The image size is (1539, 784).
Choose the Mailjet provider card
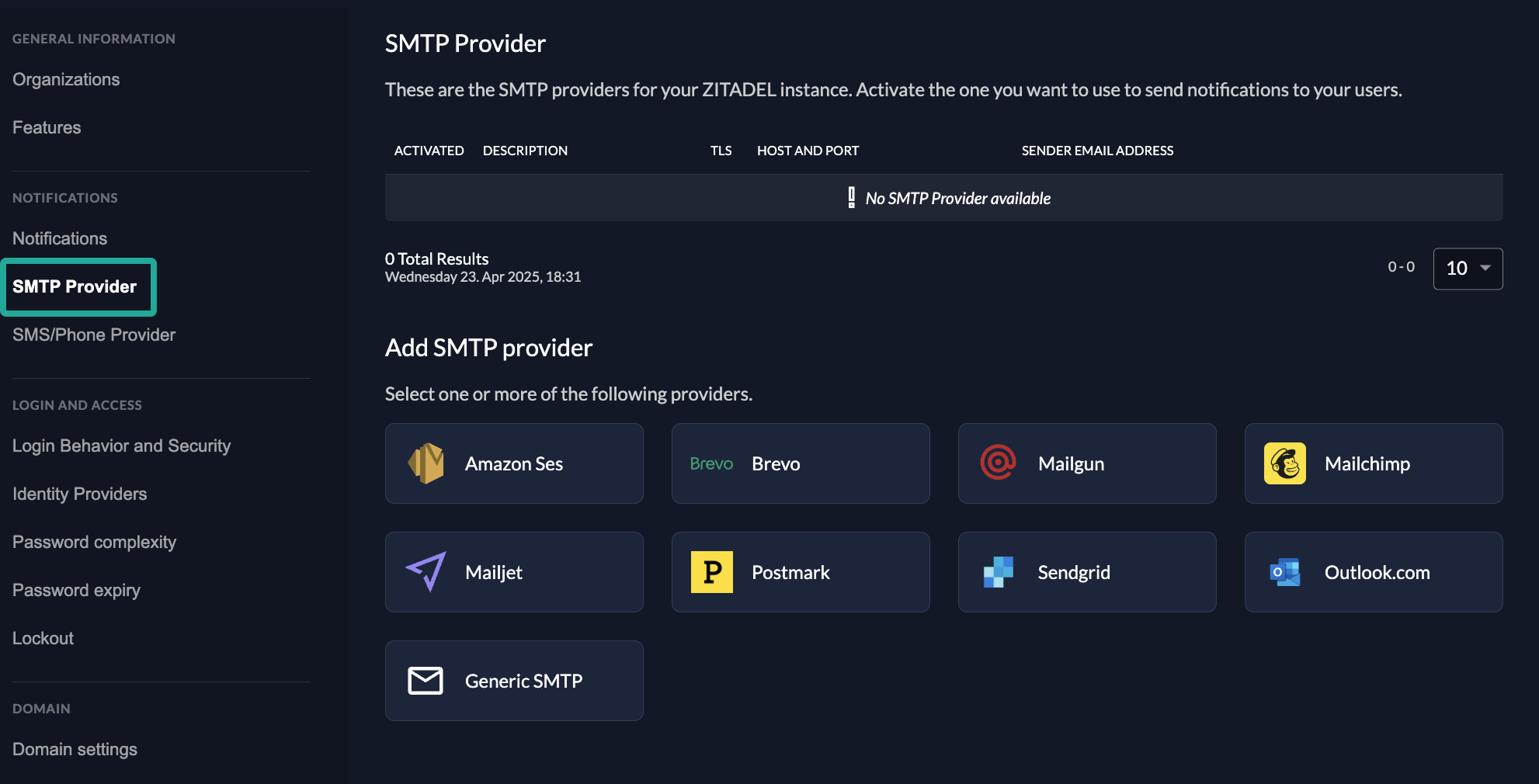(x=514, y=572)
